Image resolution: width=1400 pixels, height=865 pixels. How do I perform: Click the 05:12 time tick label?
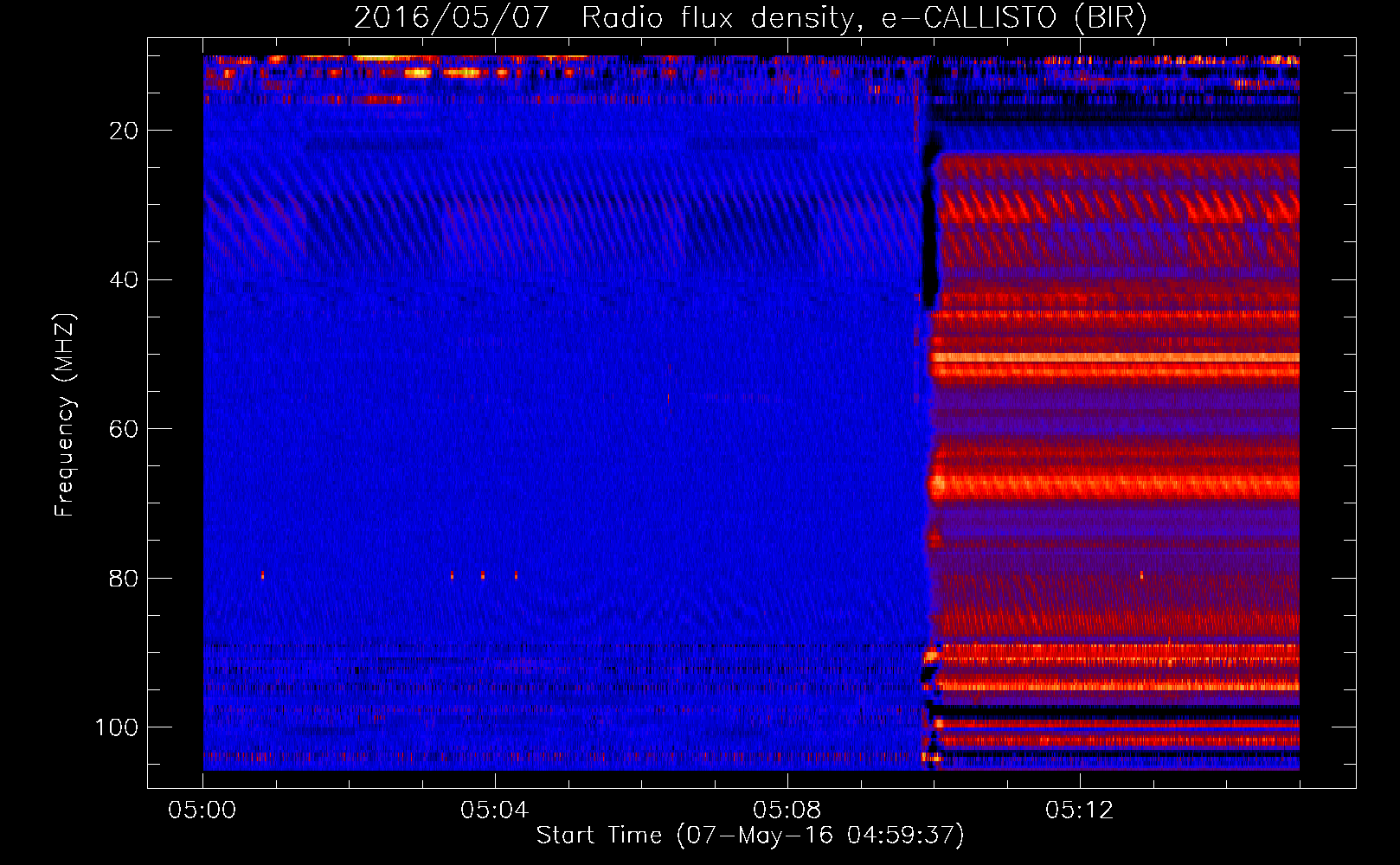[1080, 811]
